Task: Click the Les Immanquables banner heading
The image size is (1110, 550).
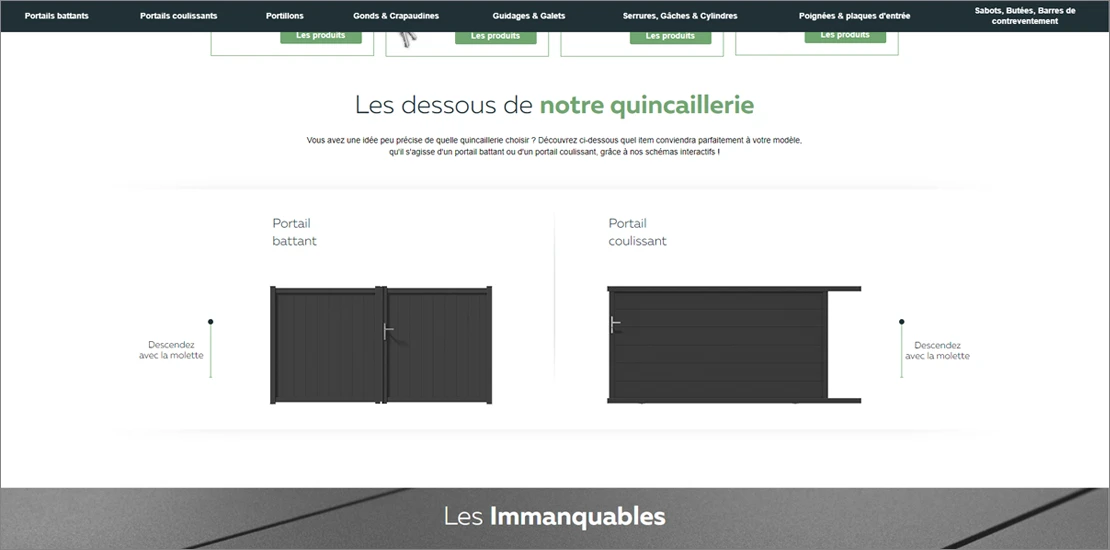Action: tap(554, 517)
